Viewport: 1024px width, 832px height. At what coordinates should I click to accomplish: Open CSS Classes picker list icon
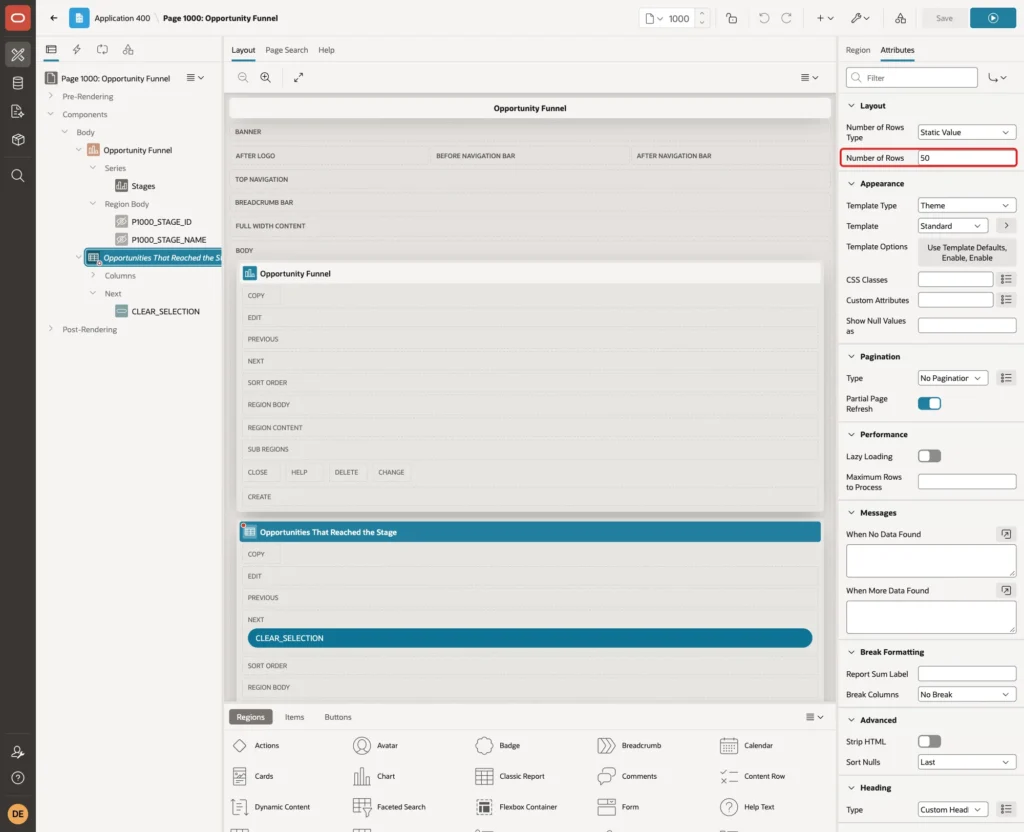point(1006,280)
